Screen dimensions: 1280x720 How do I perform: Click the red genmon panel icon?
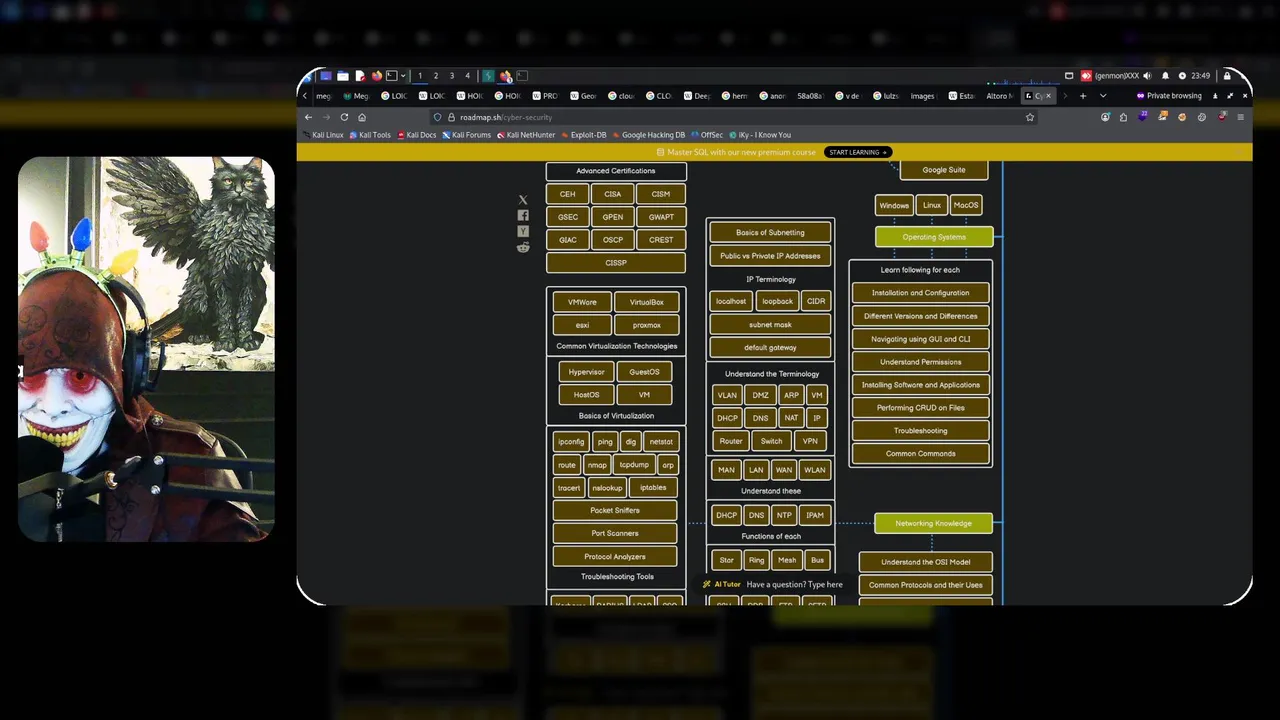(1086, 76)
